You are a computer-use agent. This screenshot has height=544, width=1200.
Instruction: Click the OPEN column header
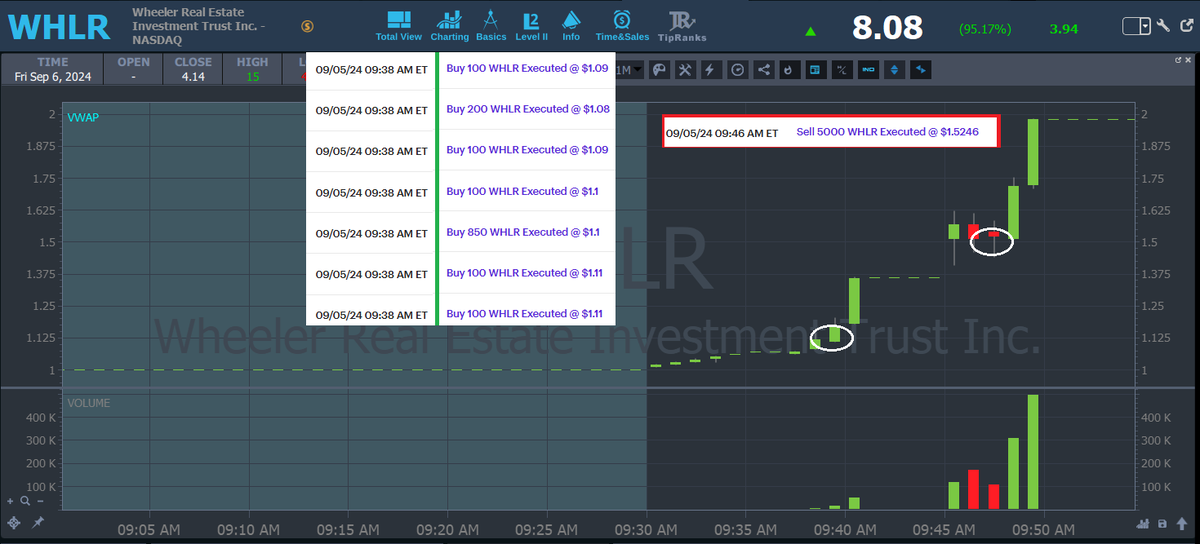(134, 62)
